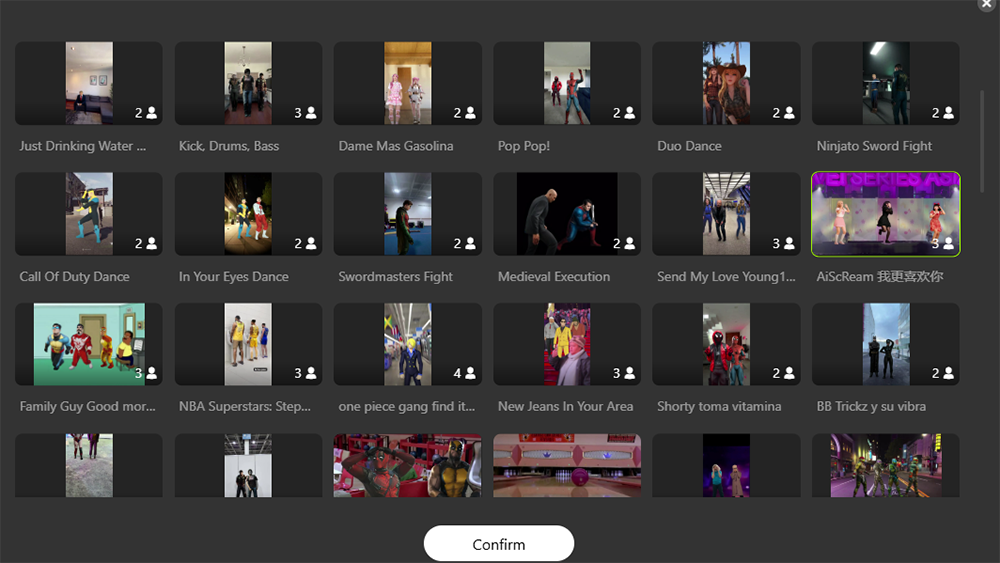Screen dimensions: 1000x563
Task: Select the grassy field thumbnail in bottom row
Action: 89,465
